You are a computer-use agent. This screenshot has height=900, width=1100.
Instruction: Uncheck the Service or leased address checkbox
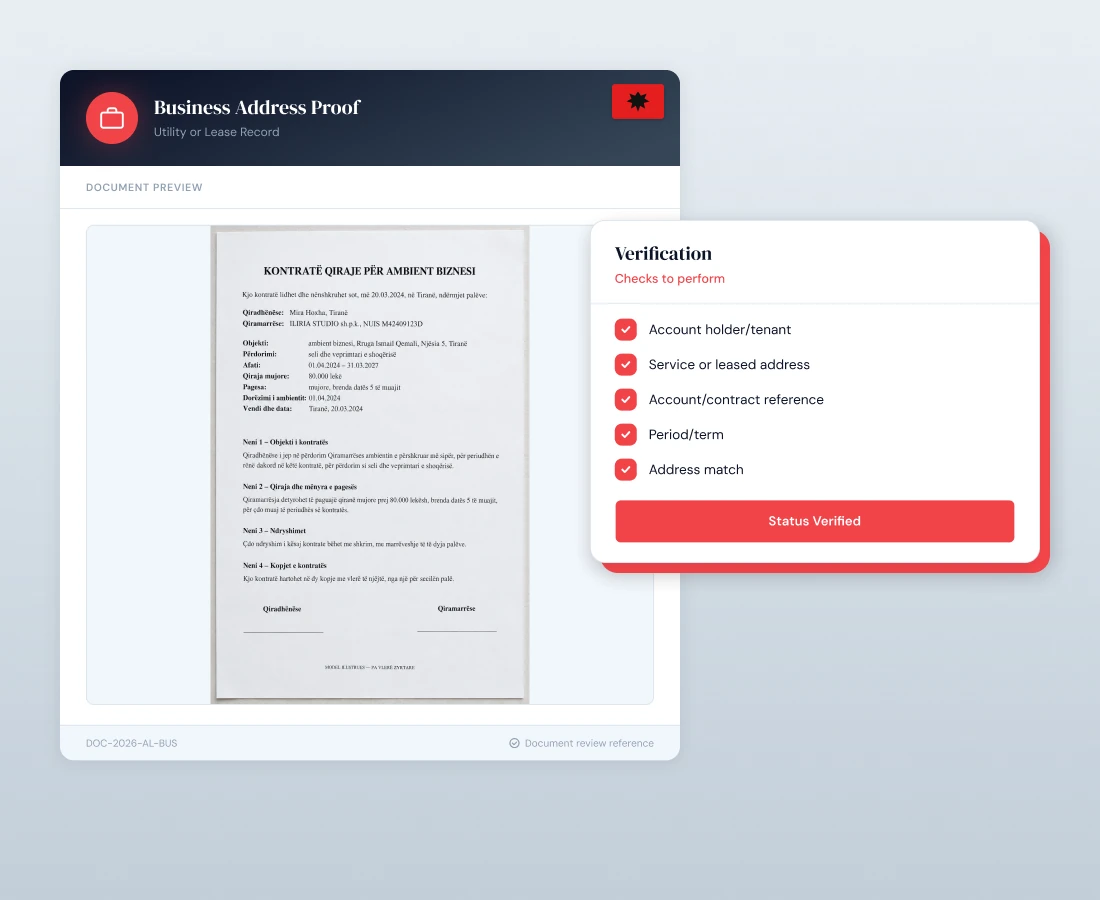[x=626, y=365]
